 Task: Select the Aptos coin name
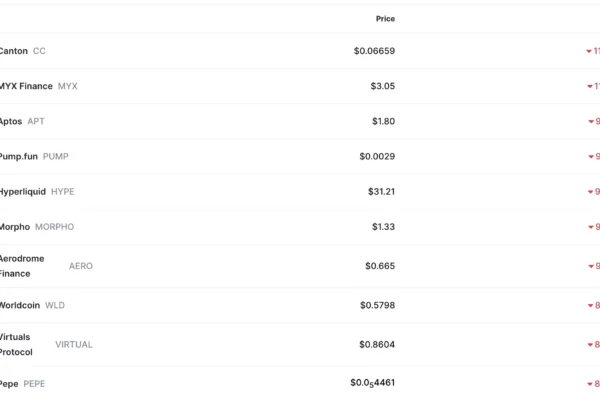[11, 121]
